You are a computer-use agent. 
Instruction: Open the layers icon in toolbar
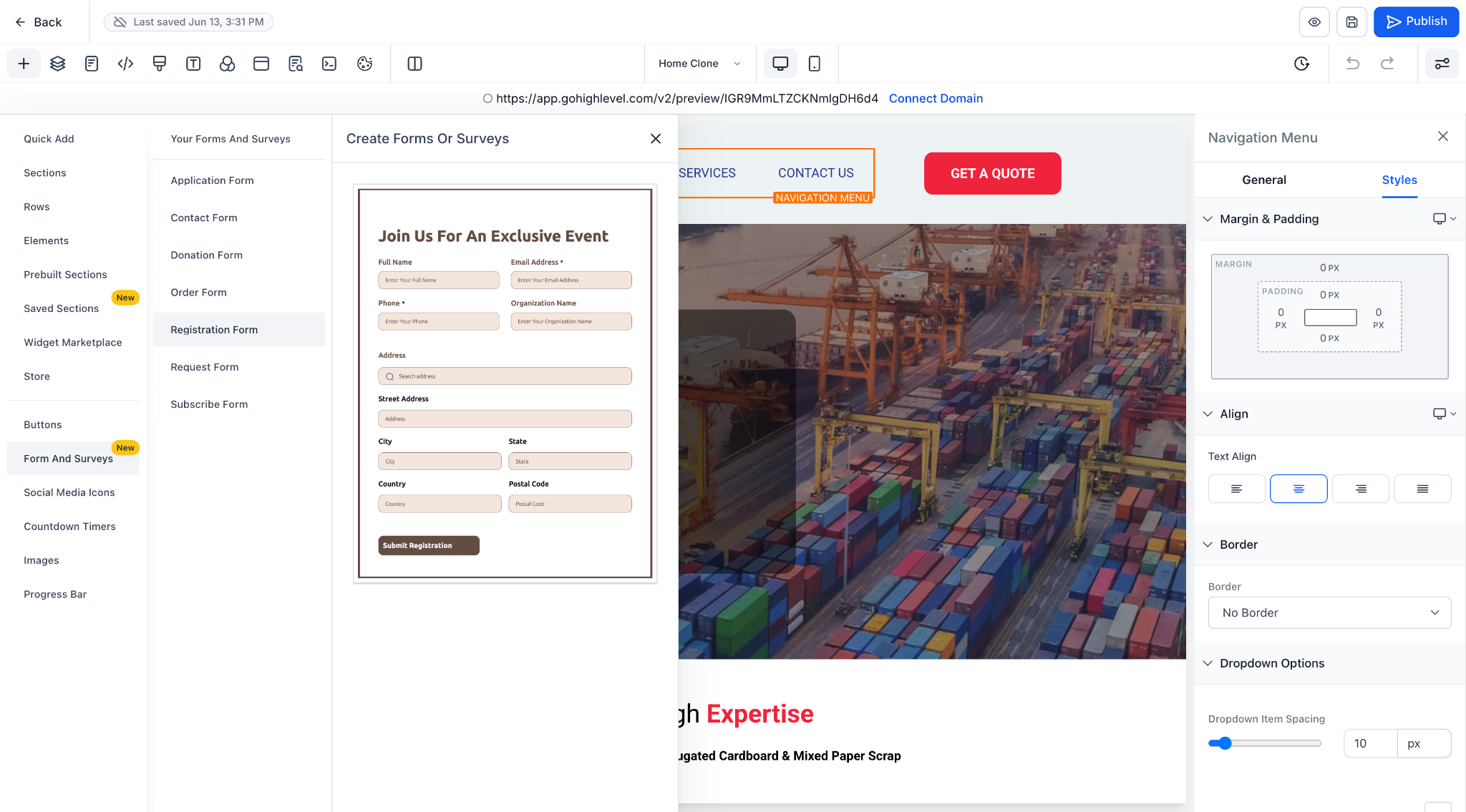(58, 64)
